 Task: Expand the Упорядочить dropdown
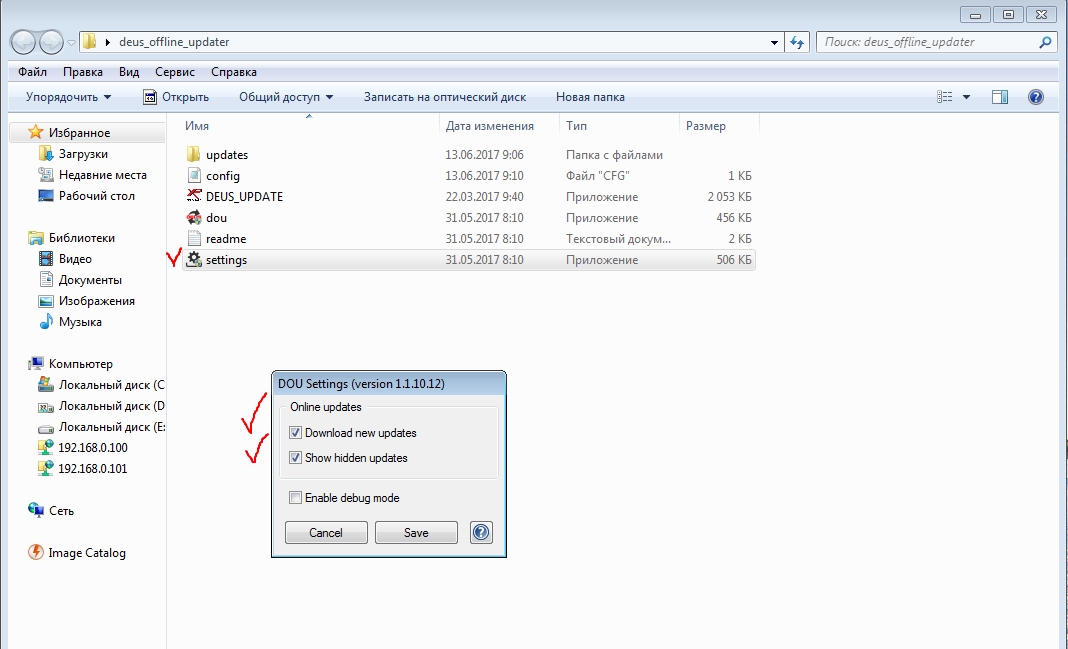coord(69,97)
